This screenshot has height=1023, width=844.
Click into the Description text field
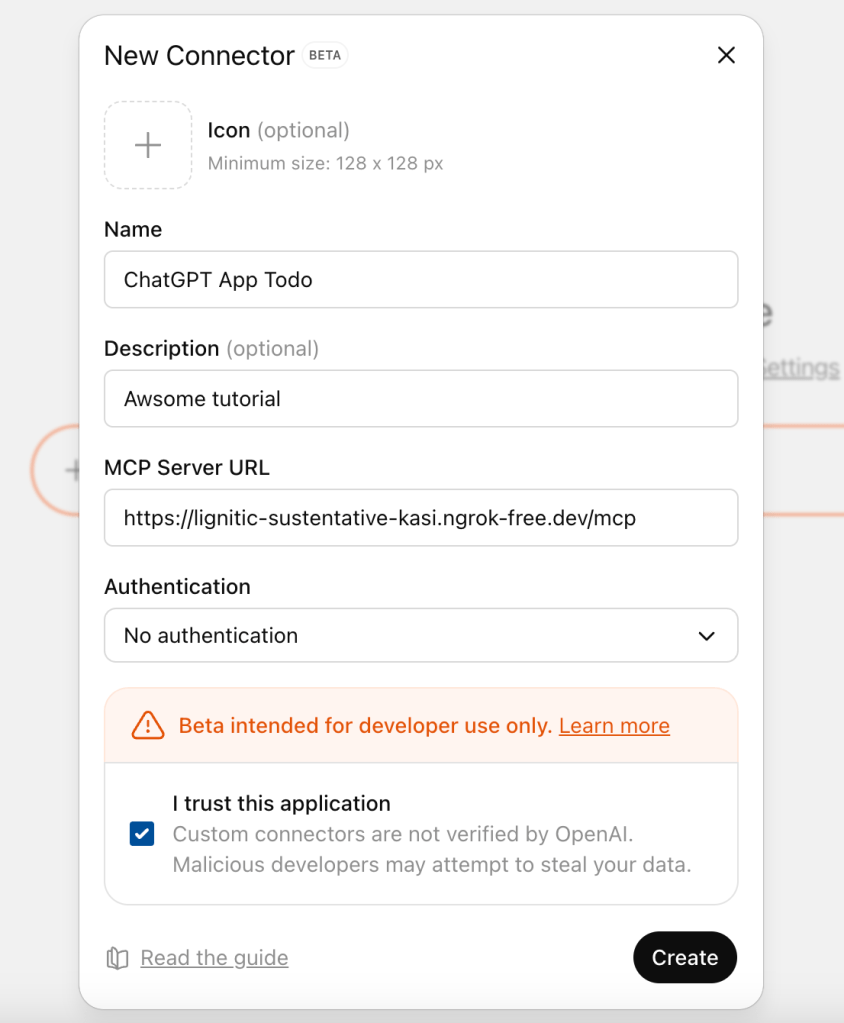coord(420,399)
